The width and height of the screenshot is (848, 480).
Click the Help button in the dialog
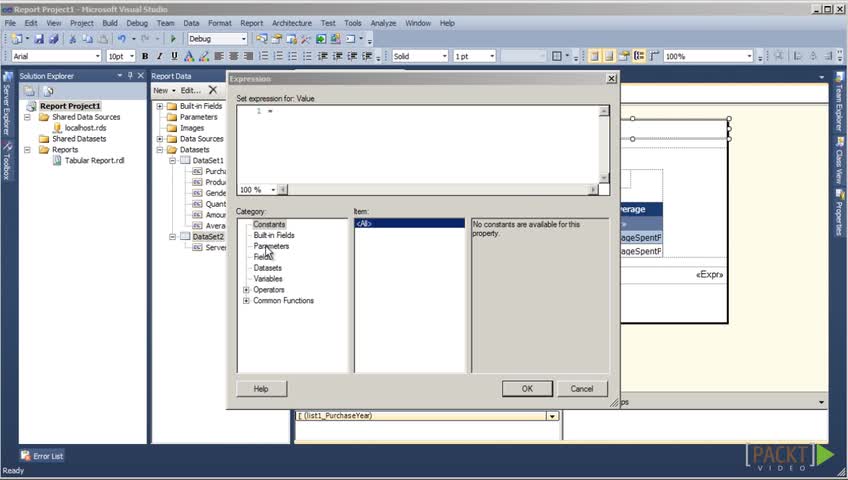[x=261, y=389]
